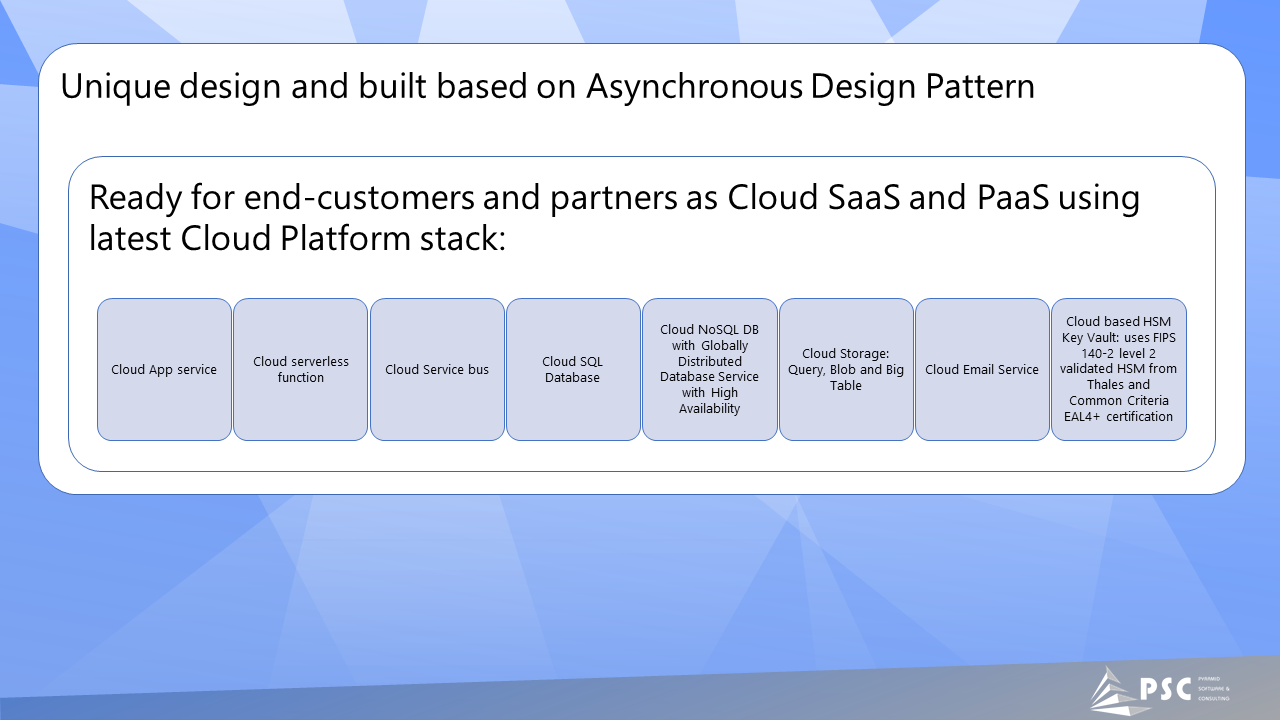The height and width of the screenshot is (720, 1280).
Task: Select the Cloud serverless function box
Action: pyautogui.click(x=301, y=369)
